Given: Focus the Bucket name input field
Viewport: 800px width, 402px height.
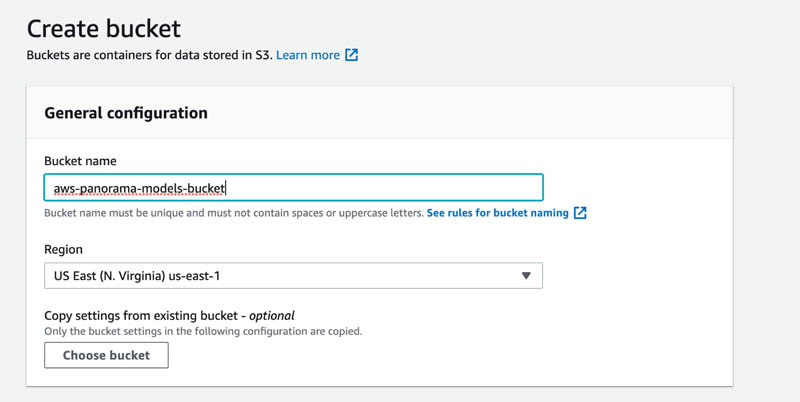Looking at the screenshot, I should coord(293,188).
